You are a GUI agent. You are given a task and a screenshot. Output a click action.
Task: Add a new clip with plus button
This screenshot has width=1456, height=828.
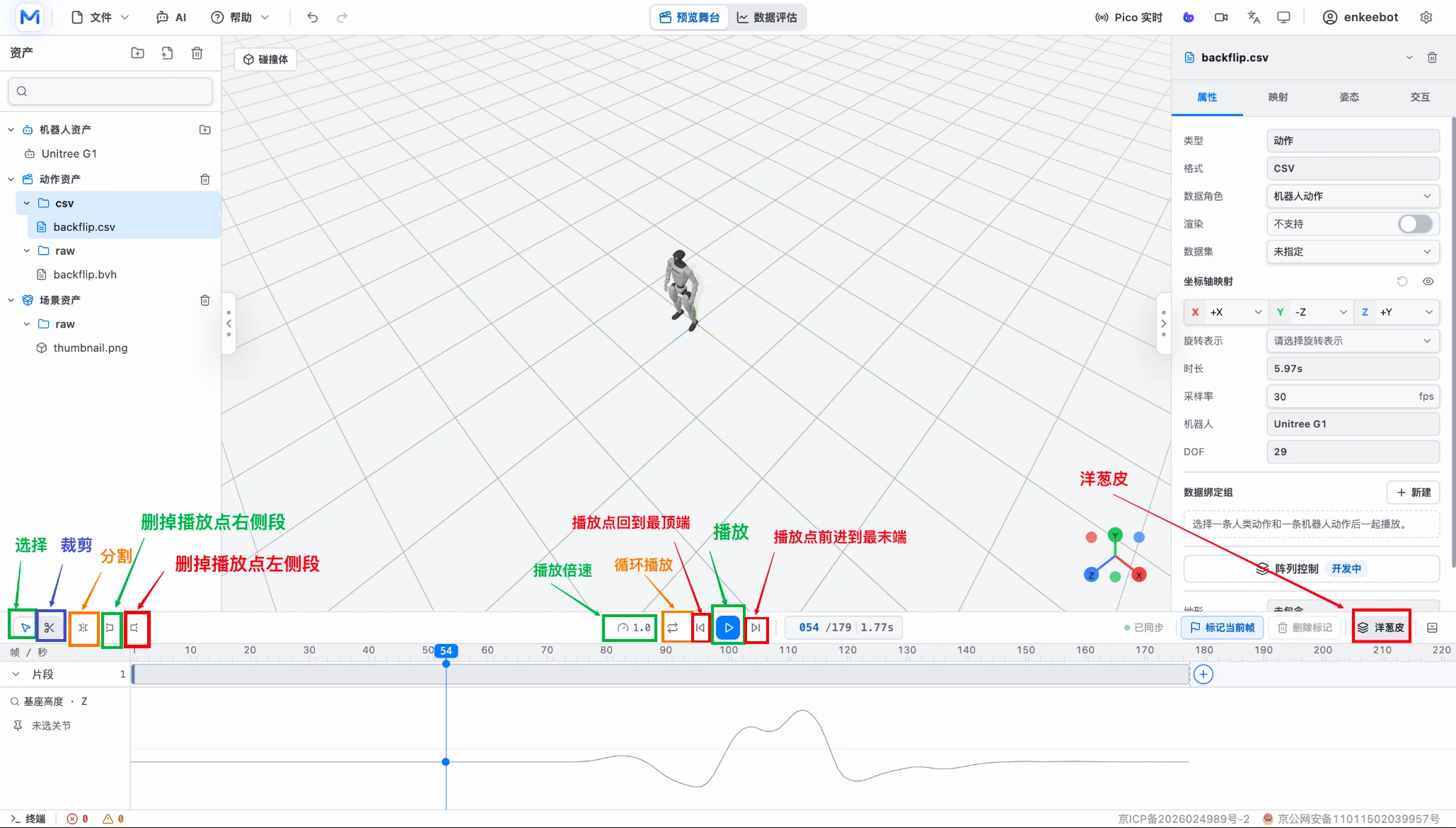point(1203,674)
